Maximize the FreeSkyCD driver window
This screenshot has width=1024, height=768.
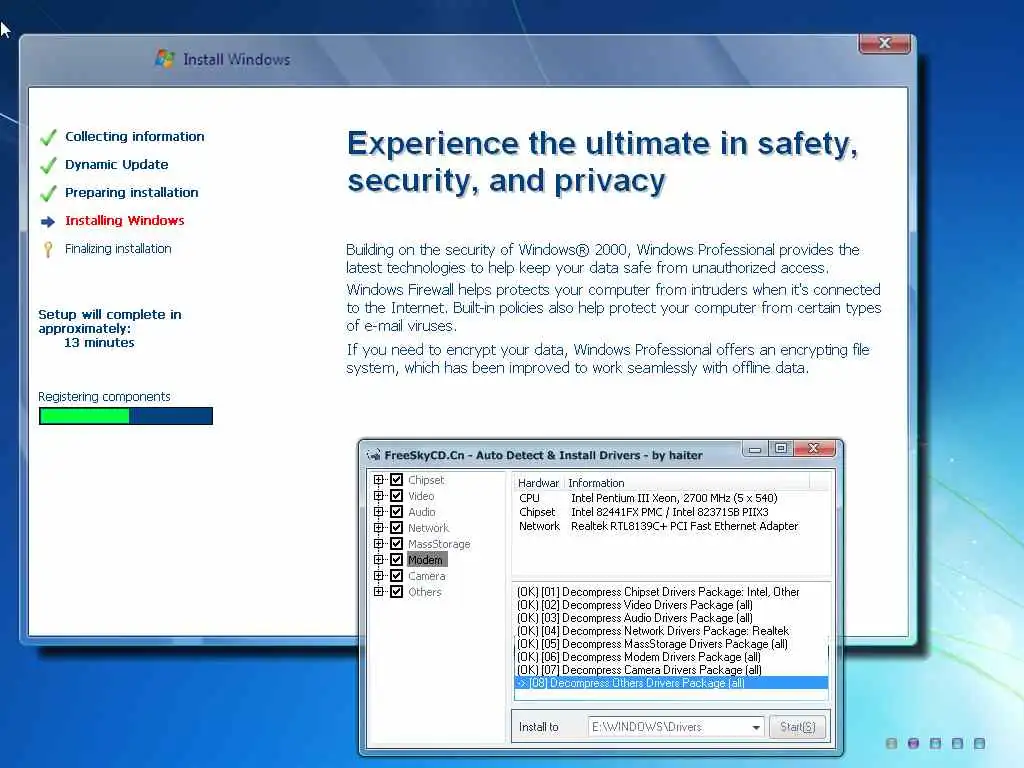pos(780,448)
